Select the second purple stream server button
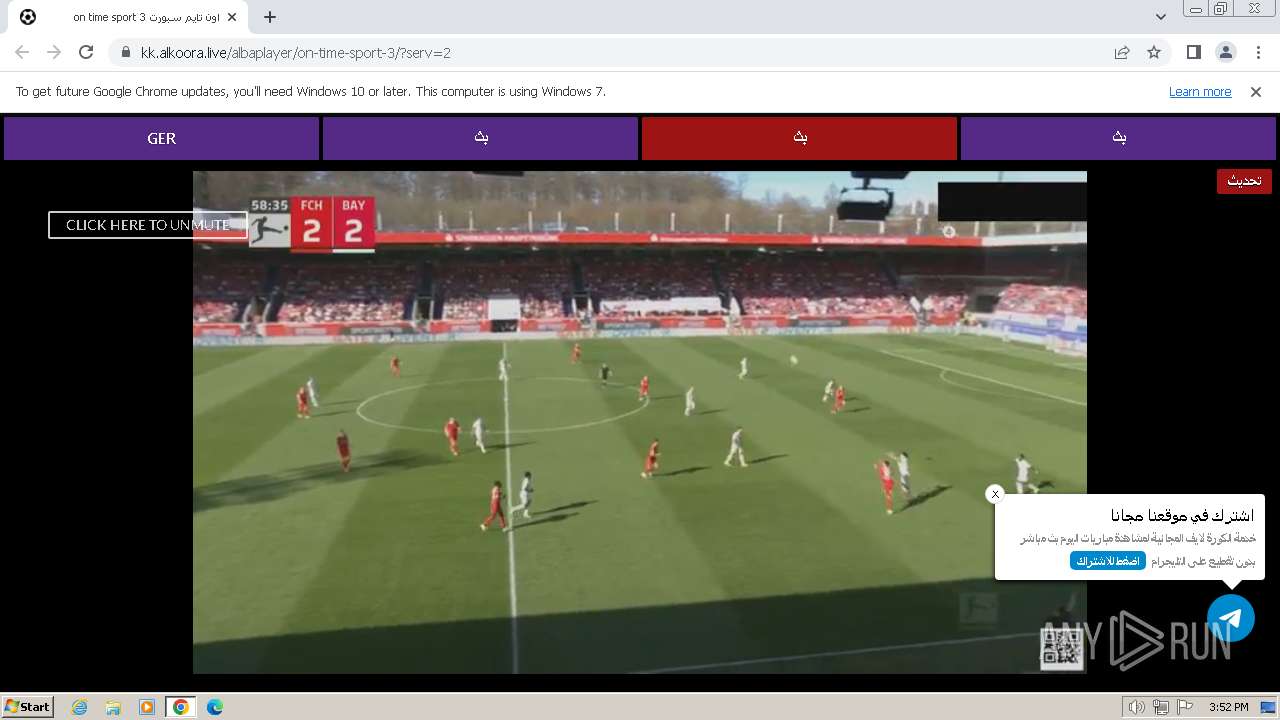This screenshot has width=1280, height=720. (480, 138)
